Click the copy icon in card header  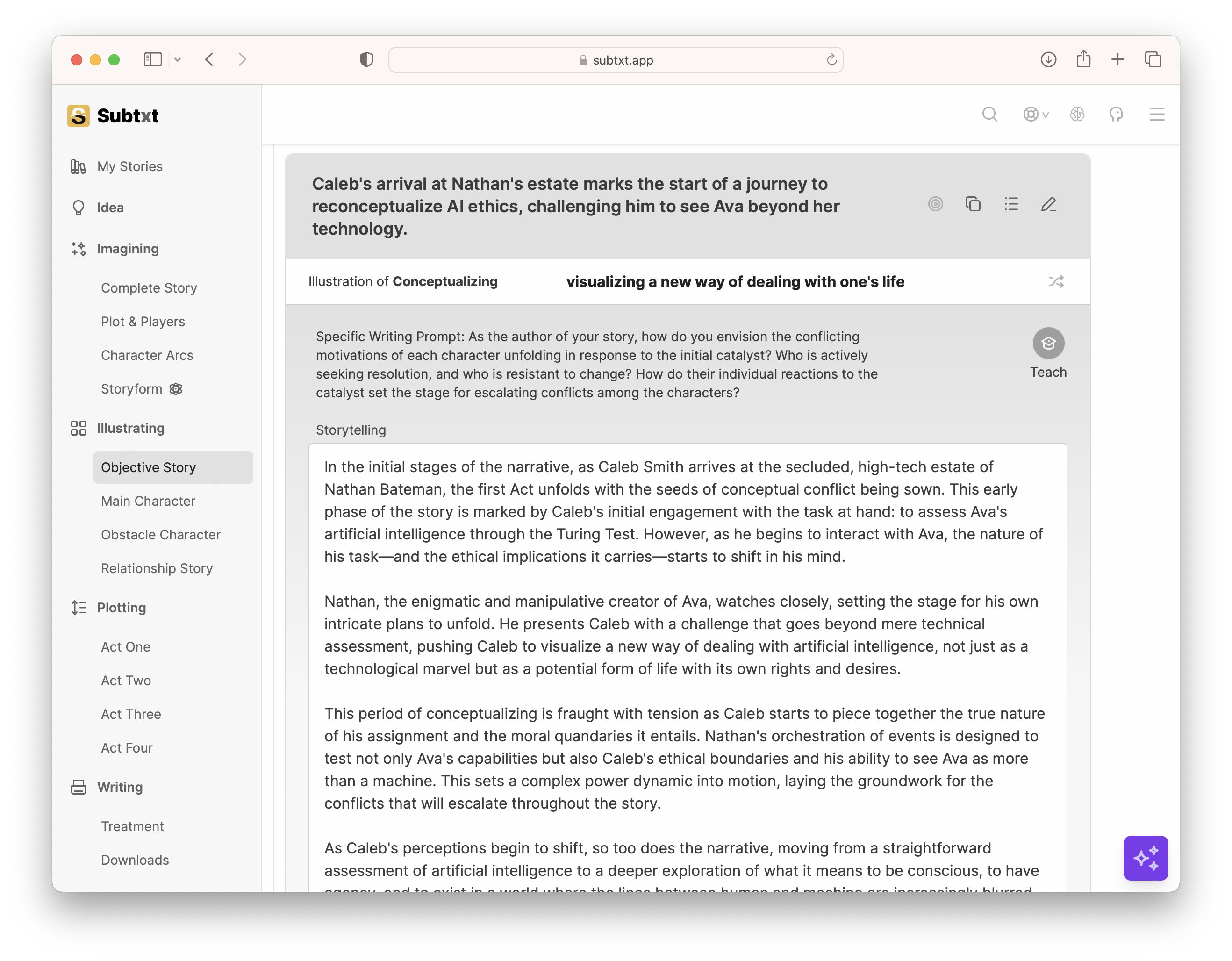click(x=973, y=204)
